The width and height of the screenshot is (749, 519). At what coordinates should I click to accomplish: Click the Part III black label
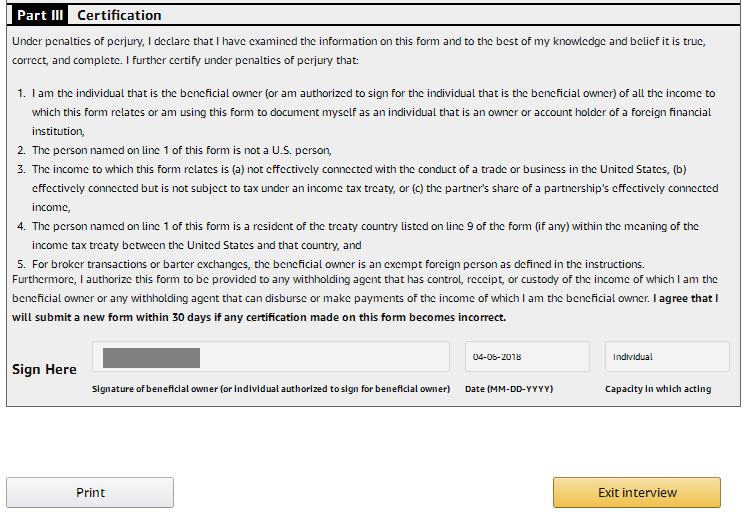coord(40,15)
